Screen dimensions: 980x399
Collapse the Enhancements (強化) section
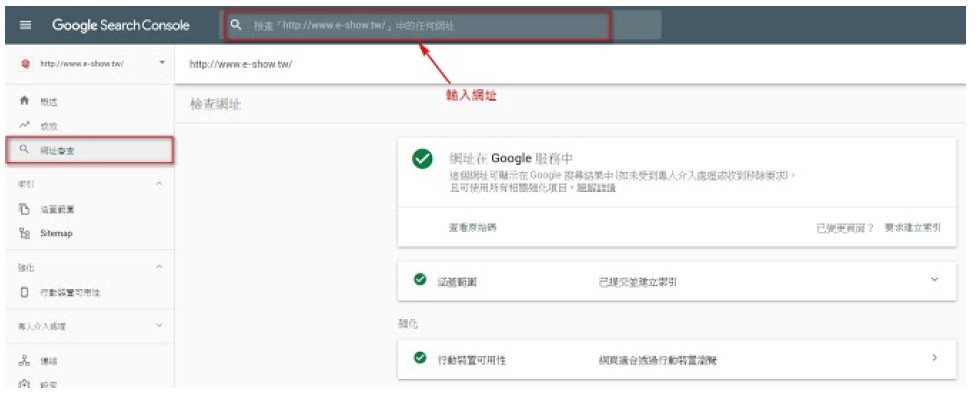[x=159, y=267]
